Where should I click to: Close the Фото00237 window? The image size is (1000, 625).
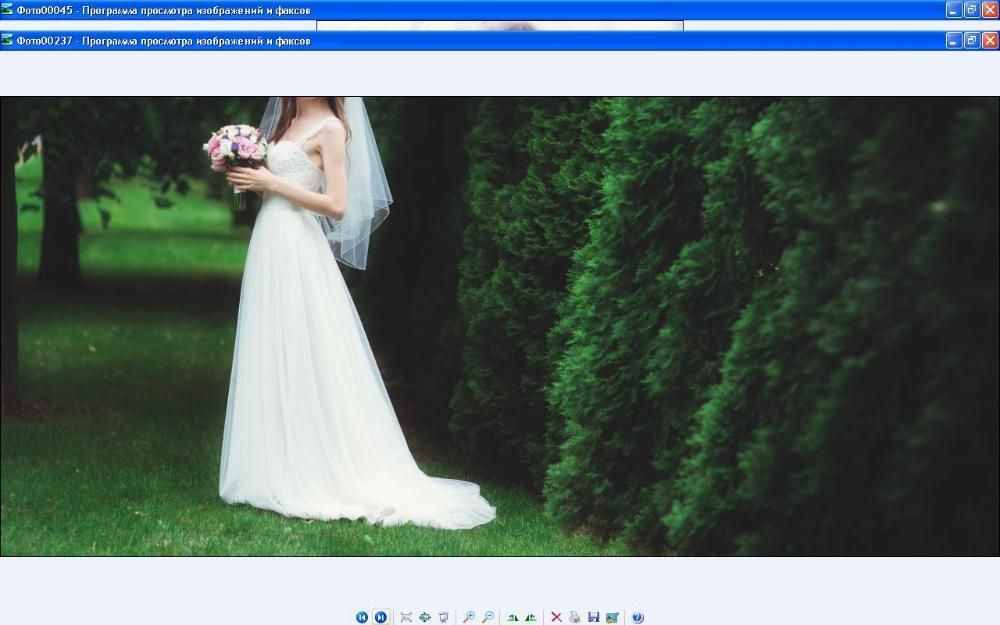pyautogui.click(x=990, y=41)
